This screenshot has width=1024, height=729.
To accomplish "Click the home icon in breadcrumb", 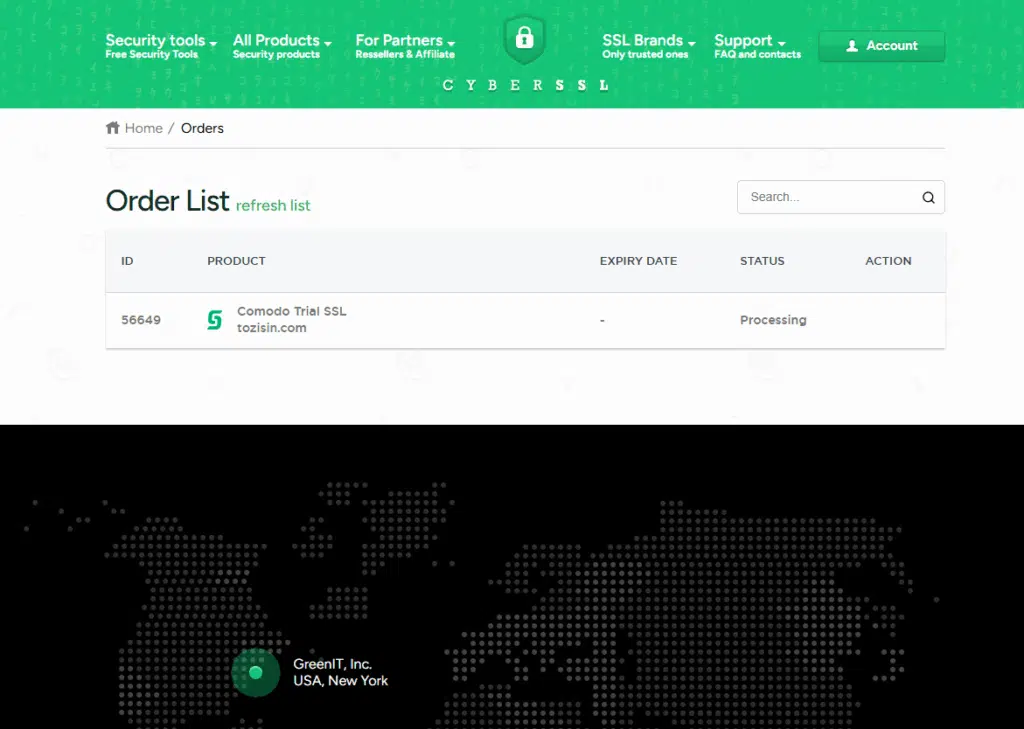I will click(113, 127).
